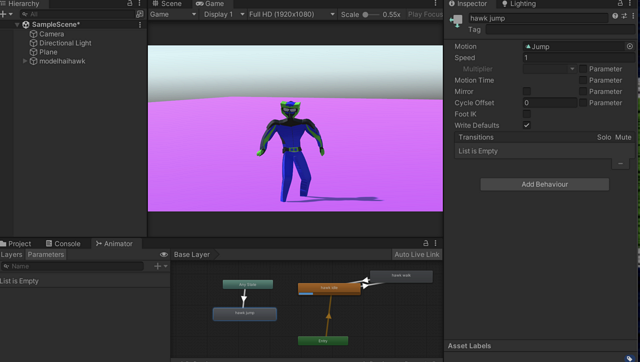Viewport: 640px width, 362px height.
Task: Open the SampleScene three-dot options menu
Action: 140,24
